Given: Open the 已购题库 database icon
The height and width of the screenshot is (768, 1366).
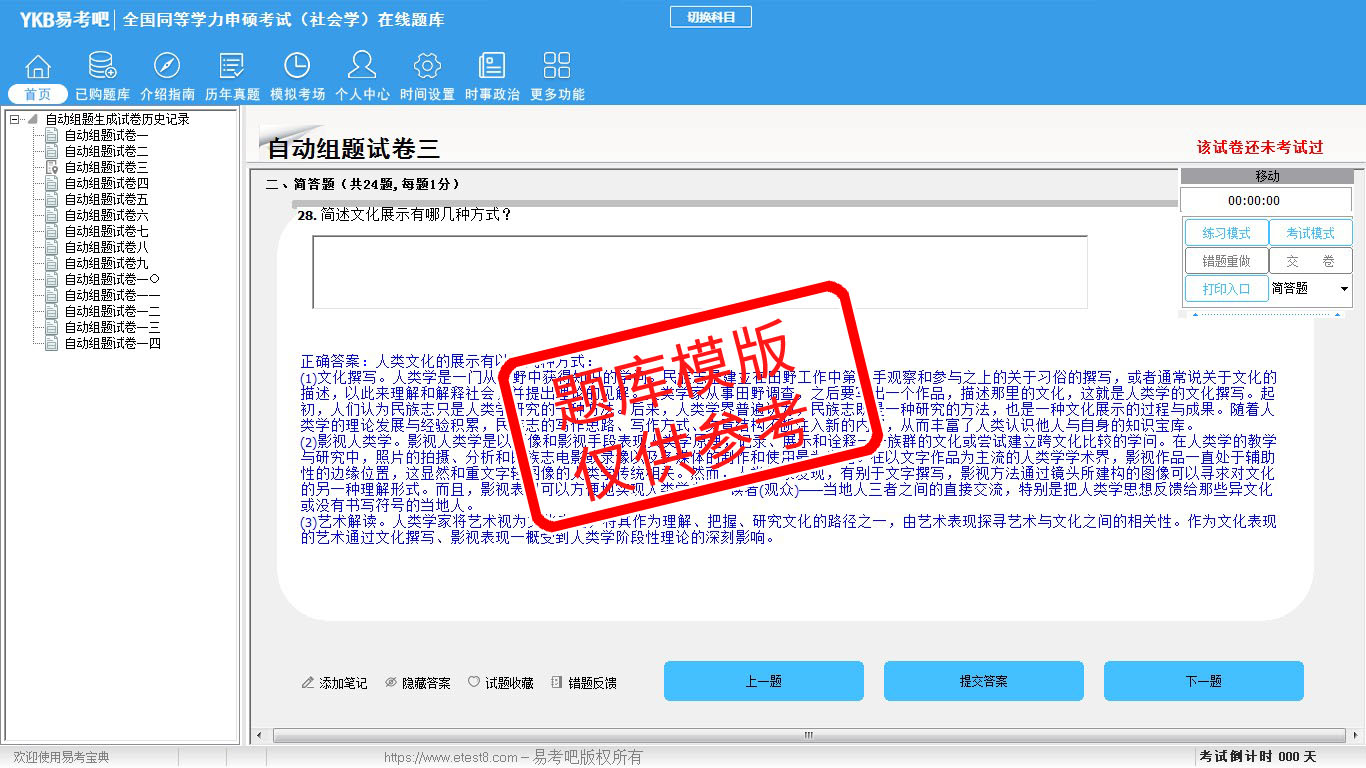Looking at the screenshot, I should pos(102,67).
